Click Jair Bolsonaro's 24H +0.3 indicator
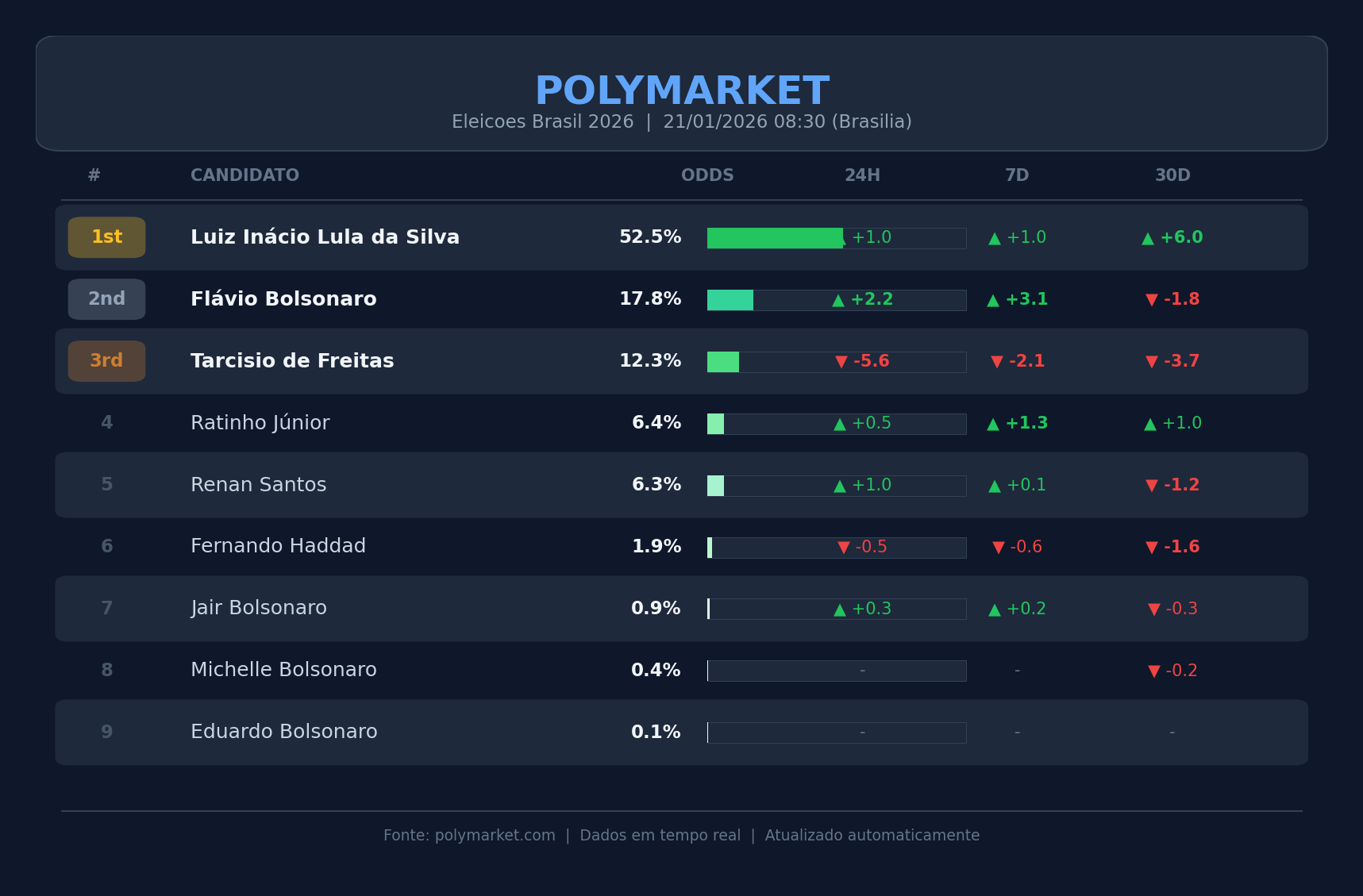The image size is (1363, 896). [x=862, y=610]
